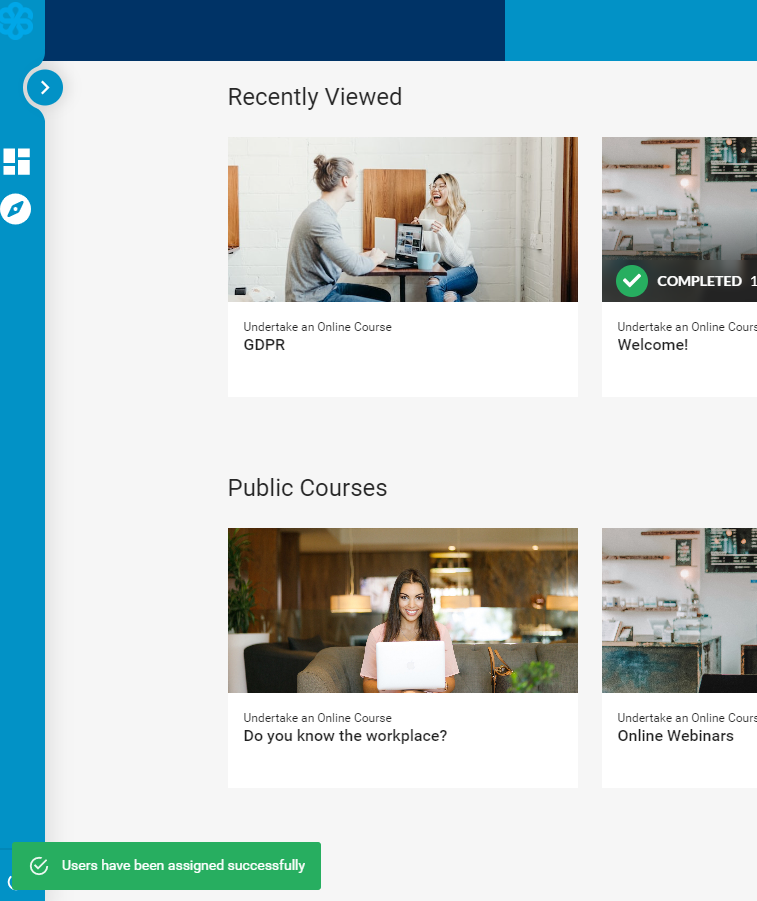Click the 'Users have been assigned successfully' toast
757x901 pixels.
point(183,866)
